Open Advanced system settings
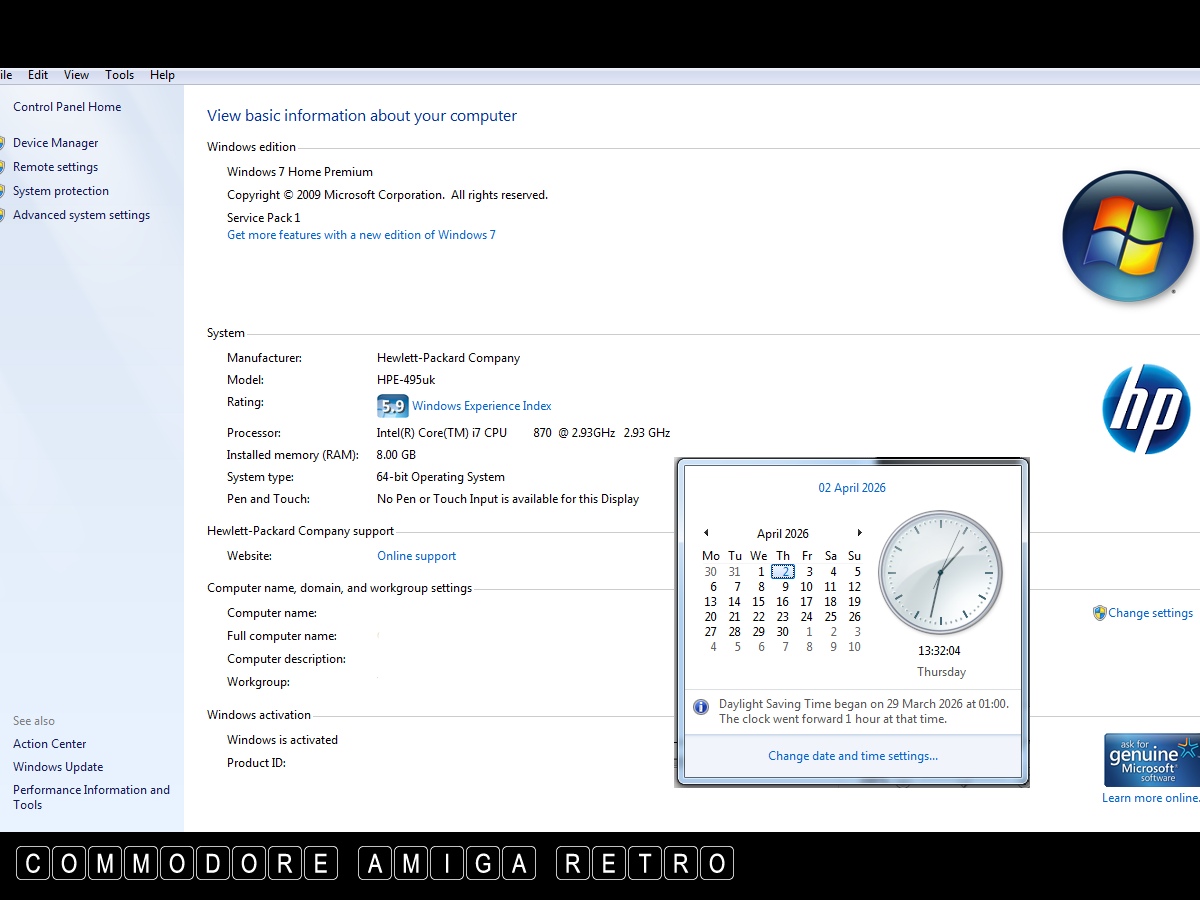 pyautogui.click(x=81, y=215)
